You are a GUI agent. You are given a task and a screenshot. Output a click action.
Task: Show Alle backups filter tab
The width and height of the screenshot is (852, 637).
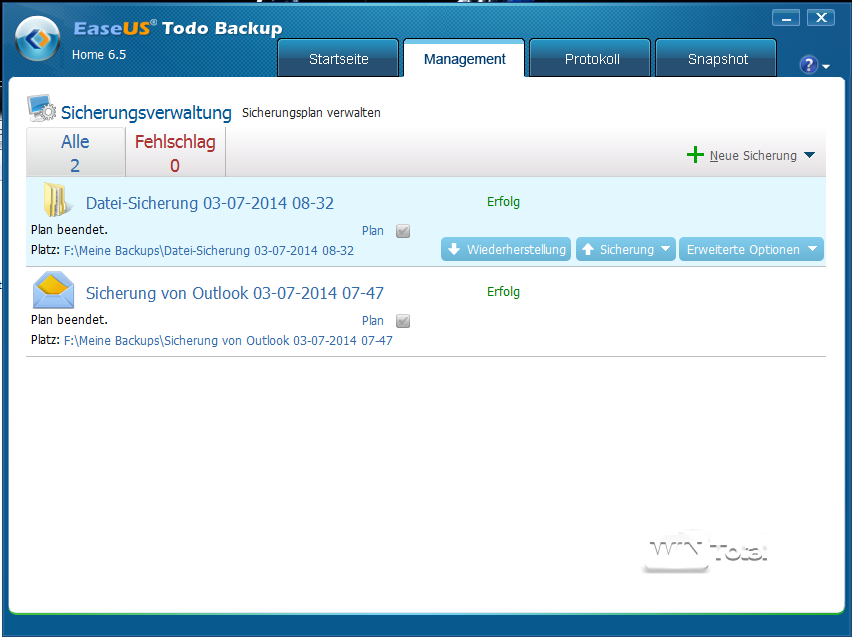pos(76,153)
